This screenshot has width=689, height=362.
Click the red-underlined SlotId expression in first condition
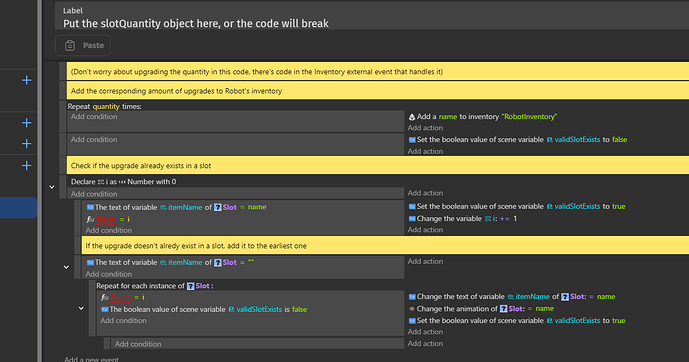(106, 219)
